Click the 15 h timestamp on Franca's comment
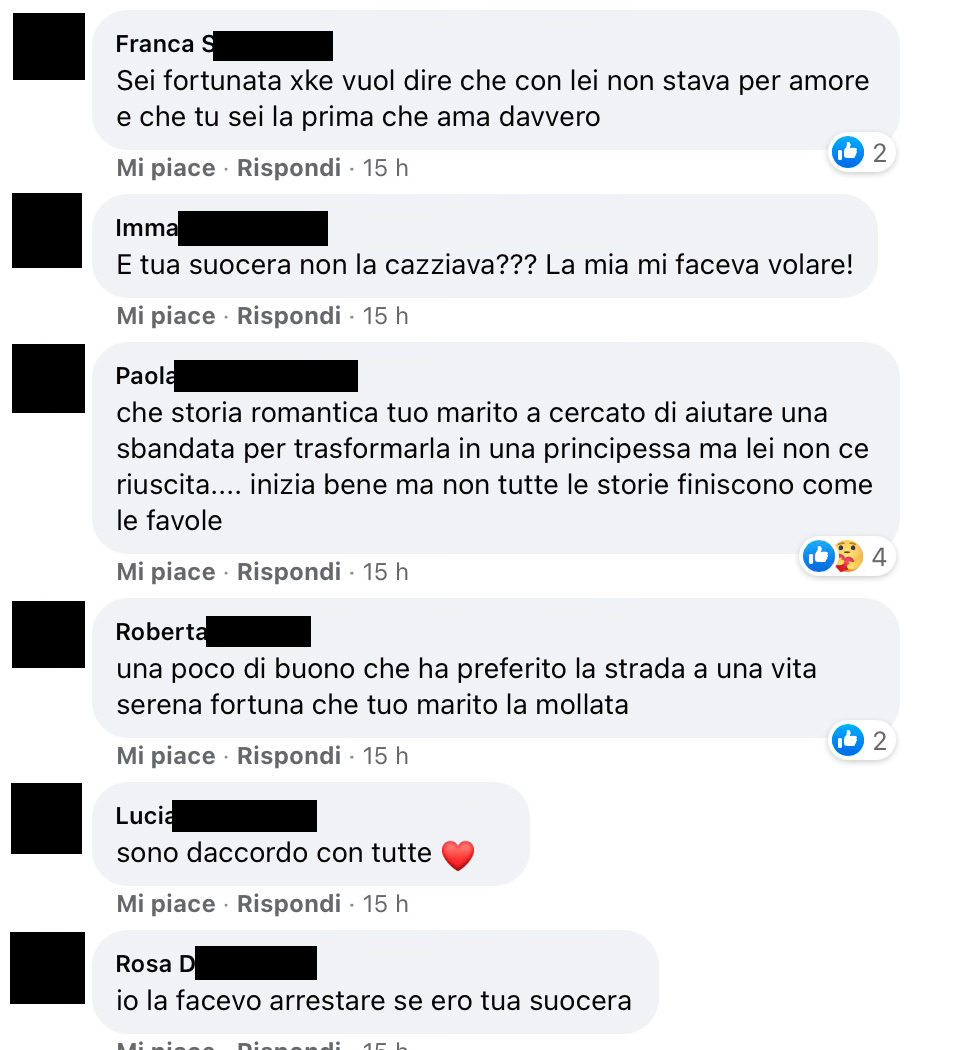Image resolution: width=978 pixels, height=1050 pixels. pyautogui.click(x=385, y=167)
